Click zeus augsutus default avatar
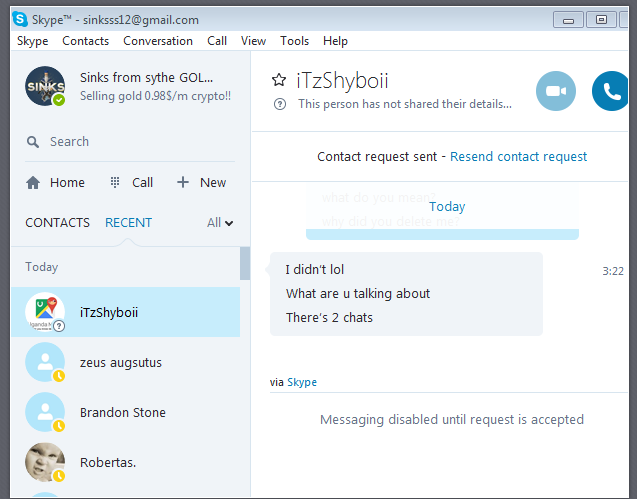The height and width of the screenshot is (499, 637). [45, 362]
